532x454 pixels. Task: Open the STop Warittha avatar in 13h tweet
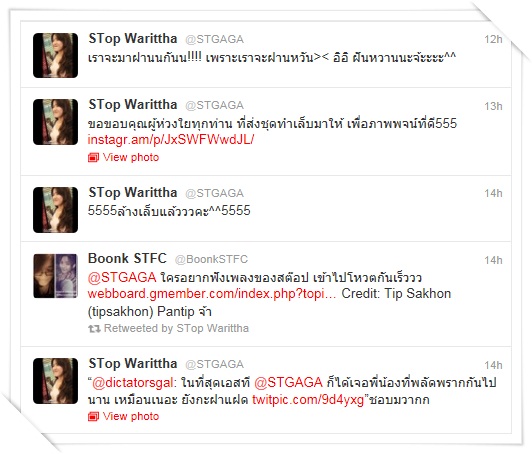click(55, 122)
